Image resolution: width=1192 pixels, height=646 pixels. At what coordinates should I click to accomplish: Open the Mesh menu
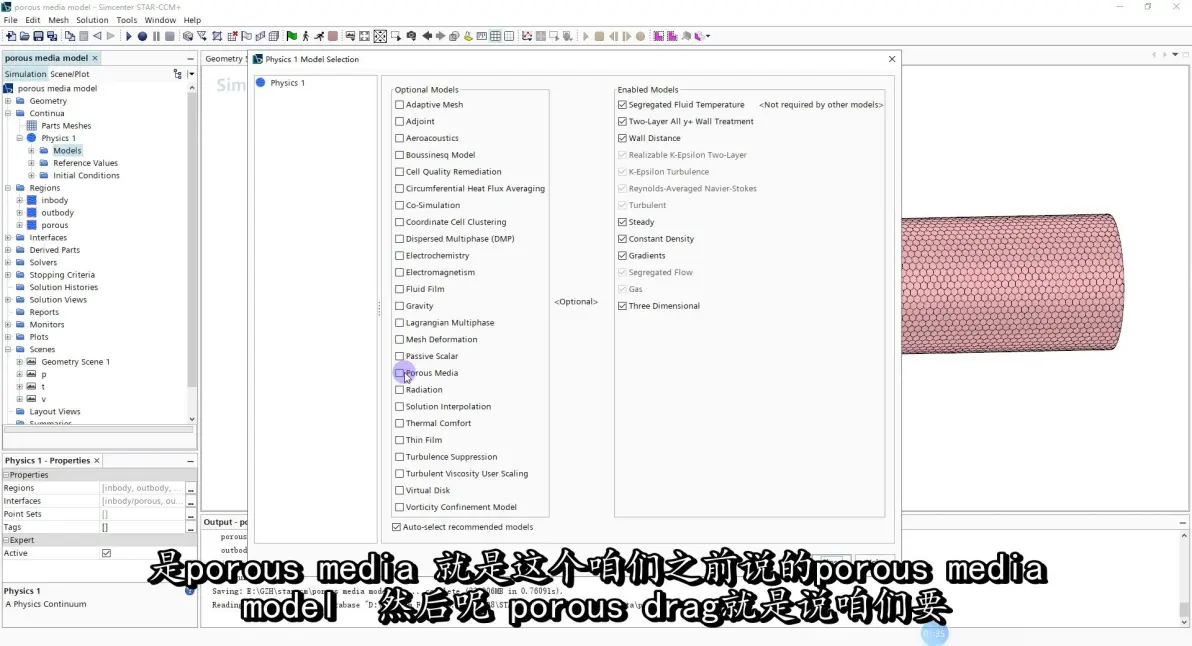pyautogui.click(x=59, y=20)
